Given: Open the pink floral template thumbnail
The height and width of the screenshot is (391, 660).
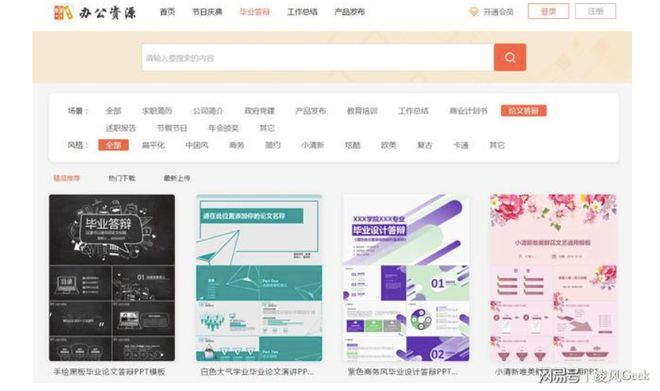Looking at the screenshot, I should (x=553, y=278).
